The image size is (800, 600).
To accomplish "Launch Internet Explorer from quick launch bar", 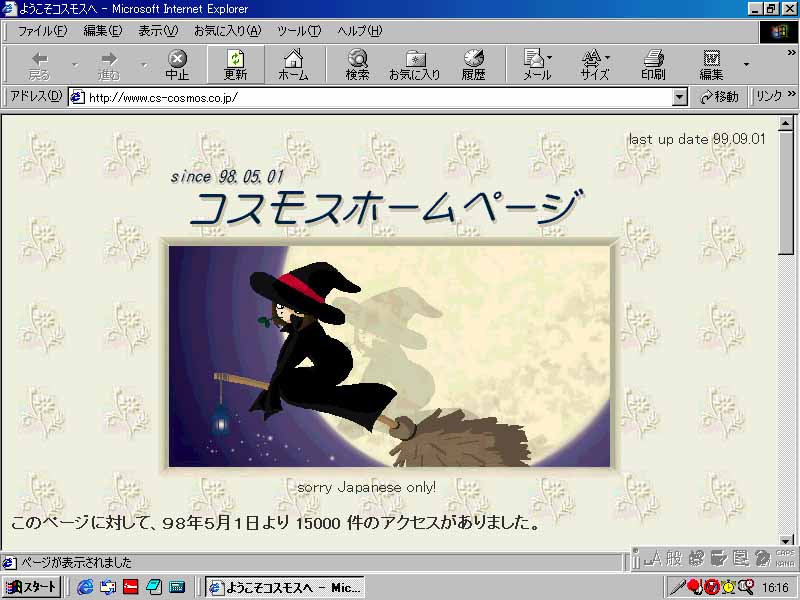I will tap(85, 587).
